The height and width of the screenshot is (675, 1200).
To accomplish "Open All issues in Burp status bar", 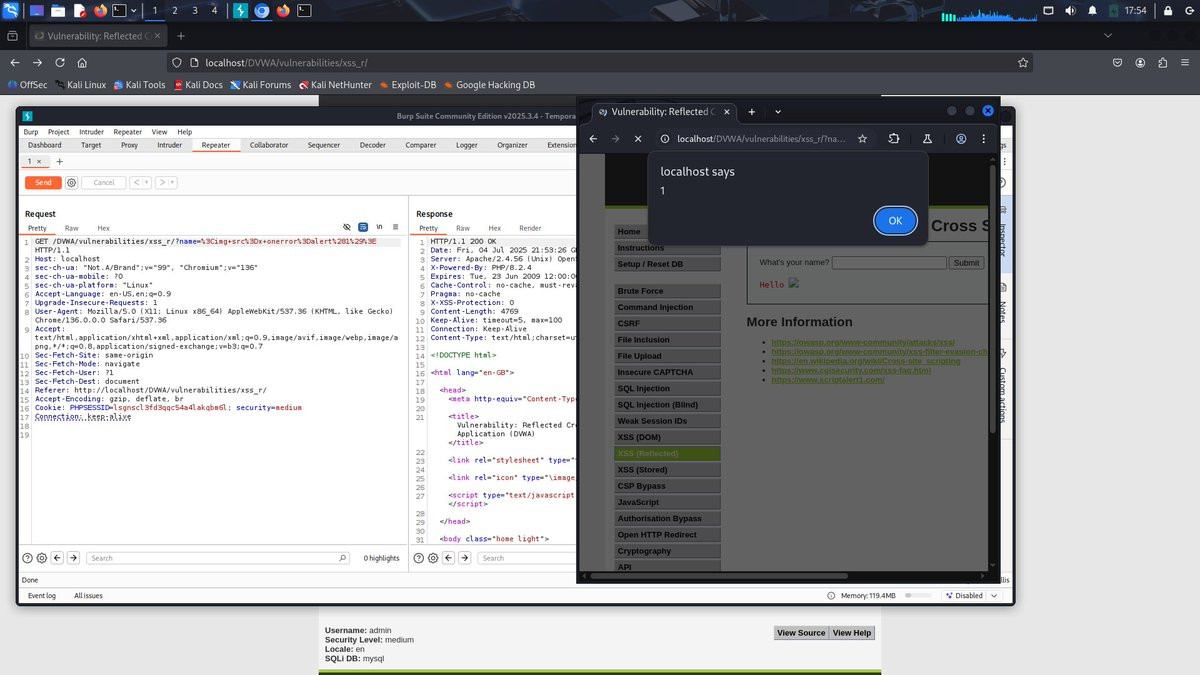I will tap(88, 596).
